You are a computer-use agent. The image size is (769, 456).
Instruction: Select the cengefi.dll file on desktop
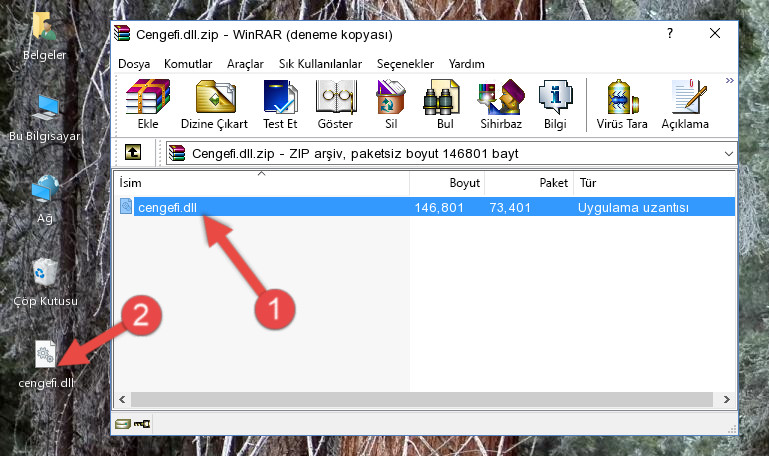(x=46, y=365)
